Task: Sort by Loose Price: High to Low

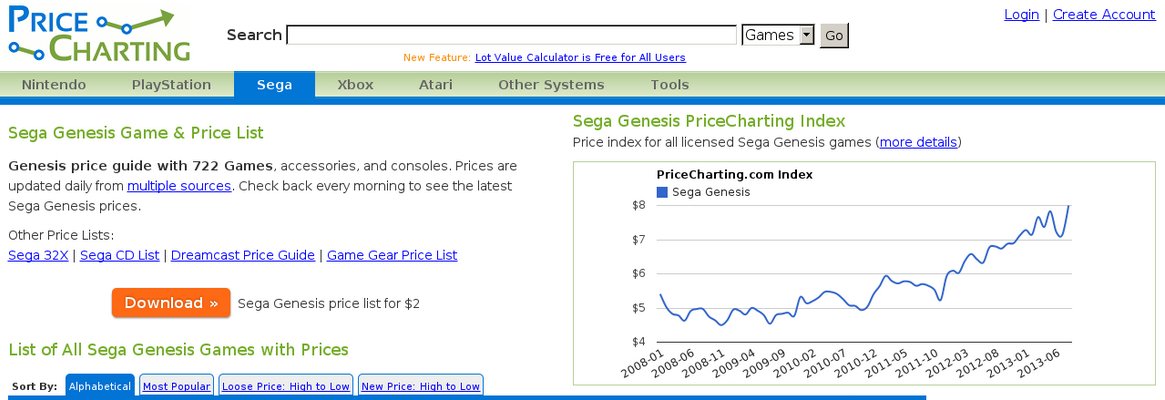Action: [286, 386]
